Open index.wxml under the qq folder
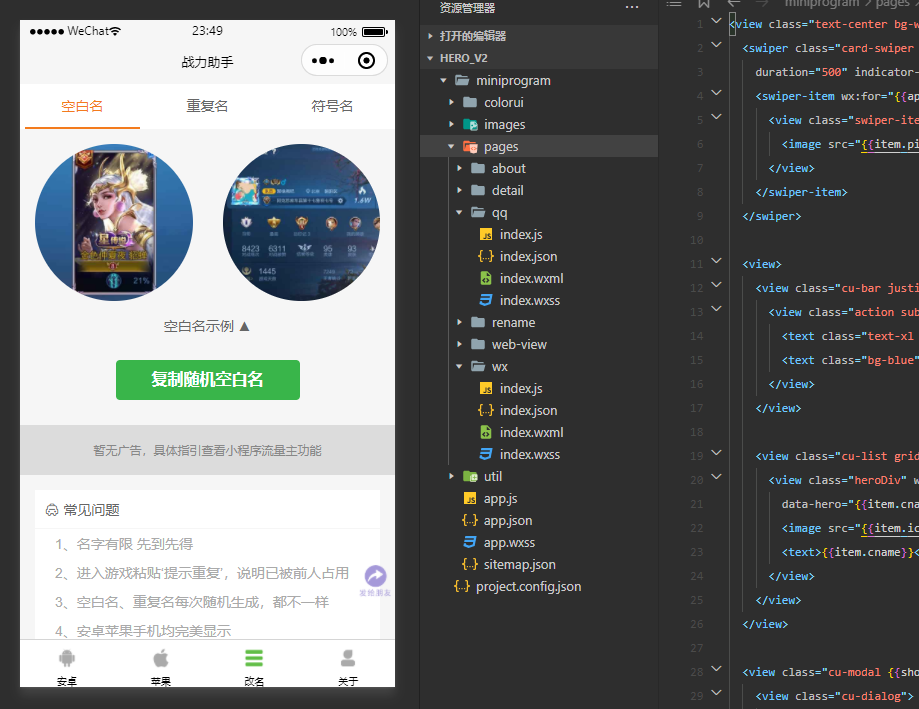The image size is (919, 709). [531, 278]
